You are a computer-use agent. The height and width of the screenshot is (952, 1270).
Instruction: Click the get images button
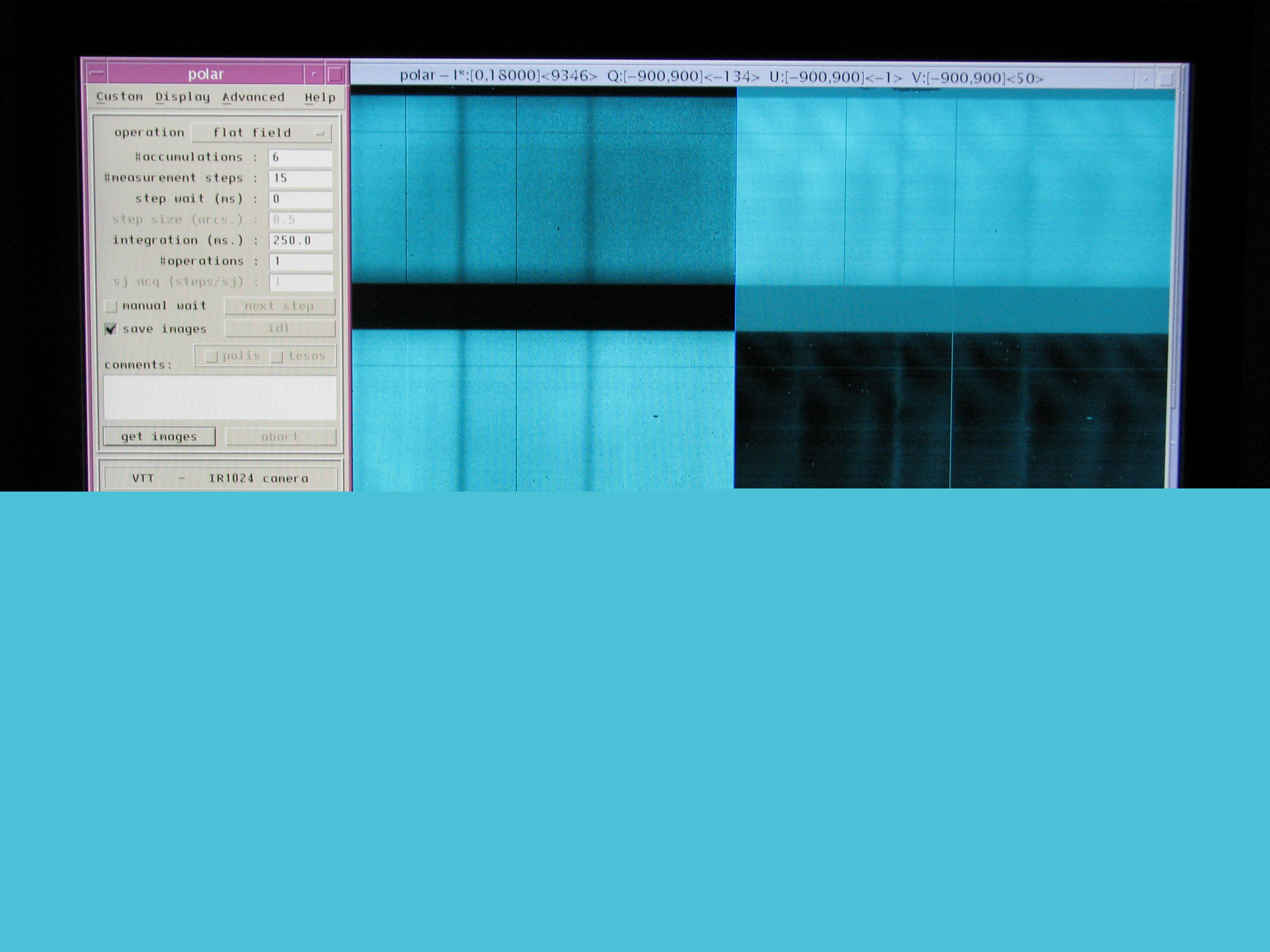tap(159, 436)
